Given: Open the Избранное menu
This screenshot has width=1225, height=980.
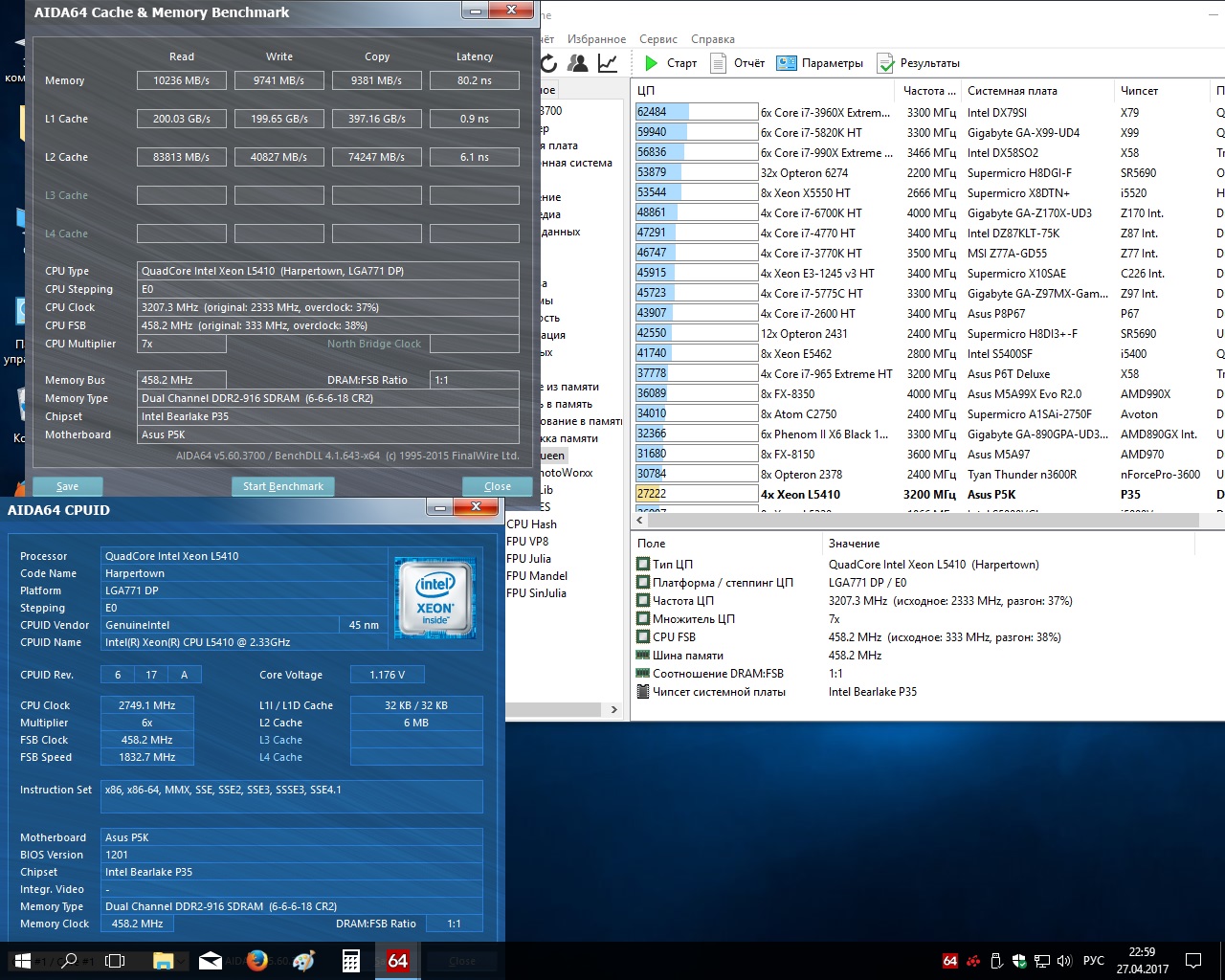Looking at the screenshot, I should pyautogui.click(x=596, y=39).
